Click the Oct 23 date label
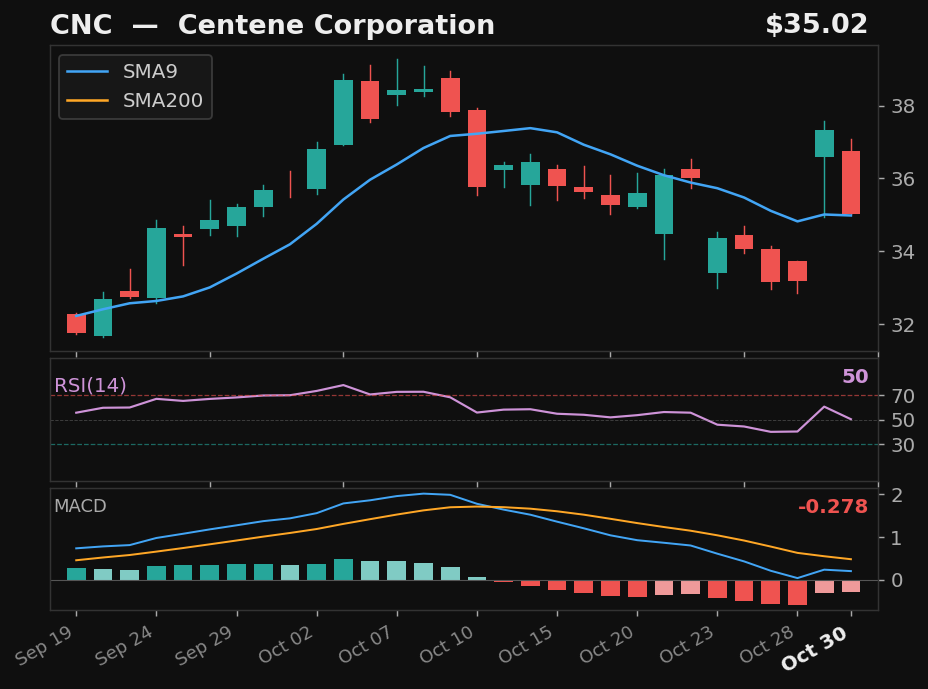The width and height of the screenshot is (928, 689). tap(687, 644)
